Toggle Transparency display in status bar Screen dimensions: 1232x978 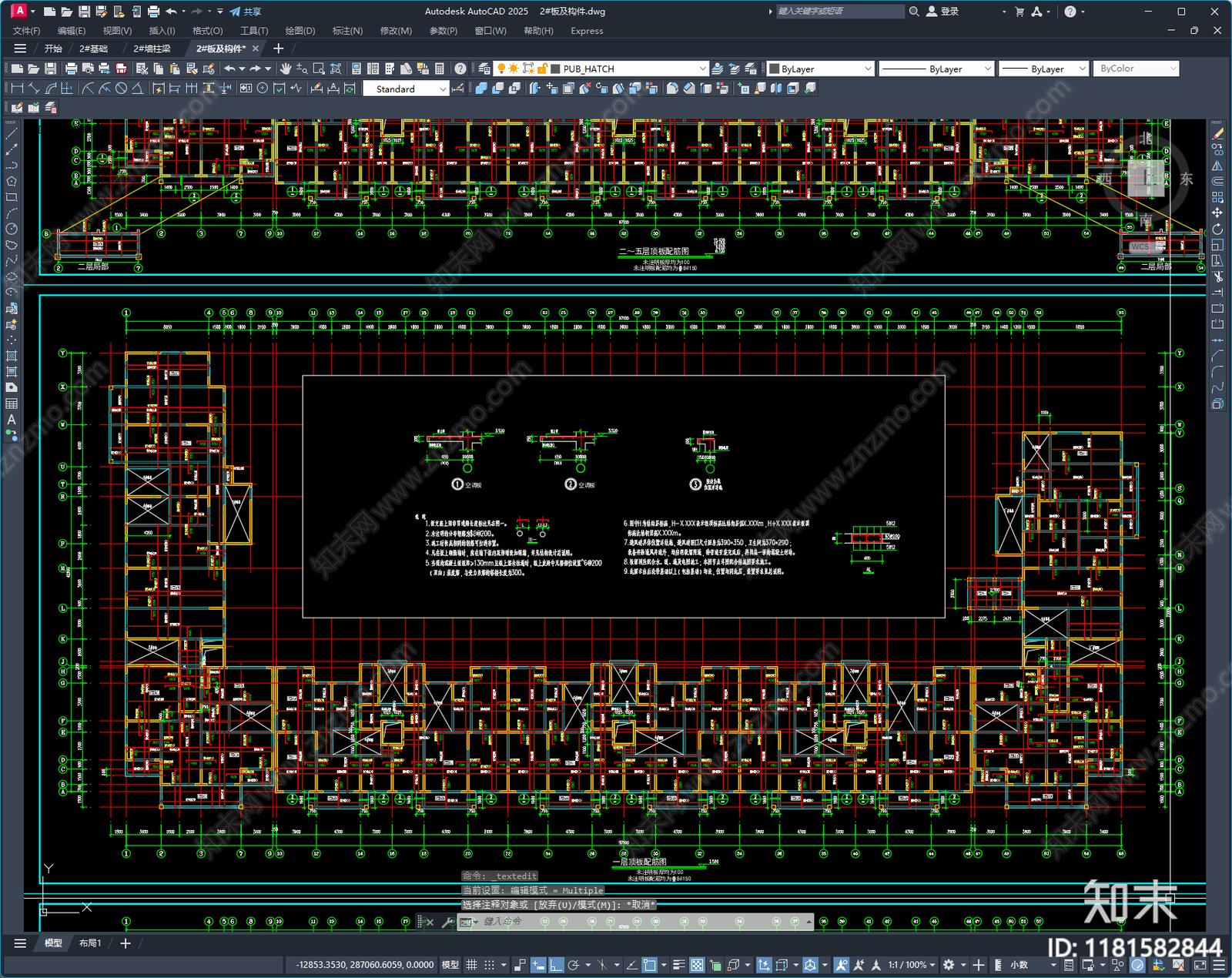click(697, 965)
